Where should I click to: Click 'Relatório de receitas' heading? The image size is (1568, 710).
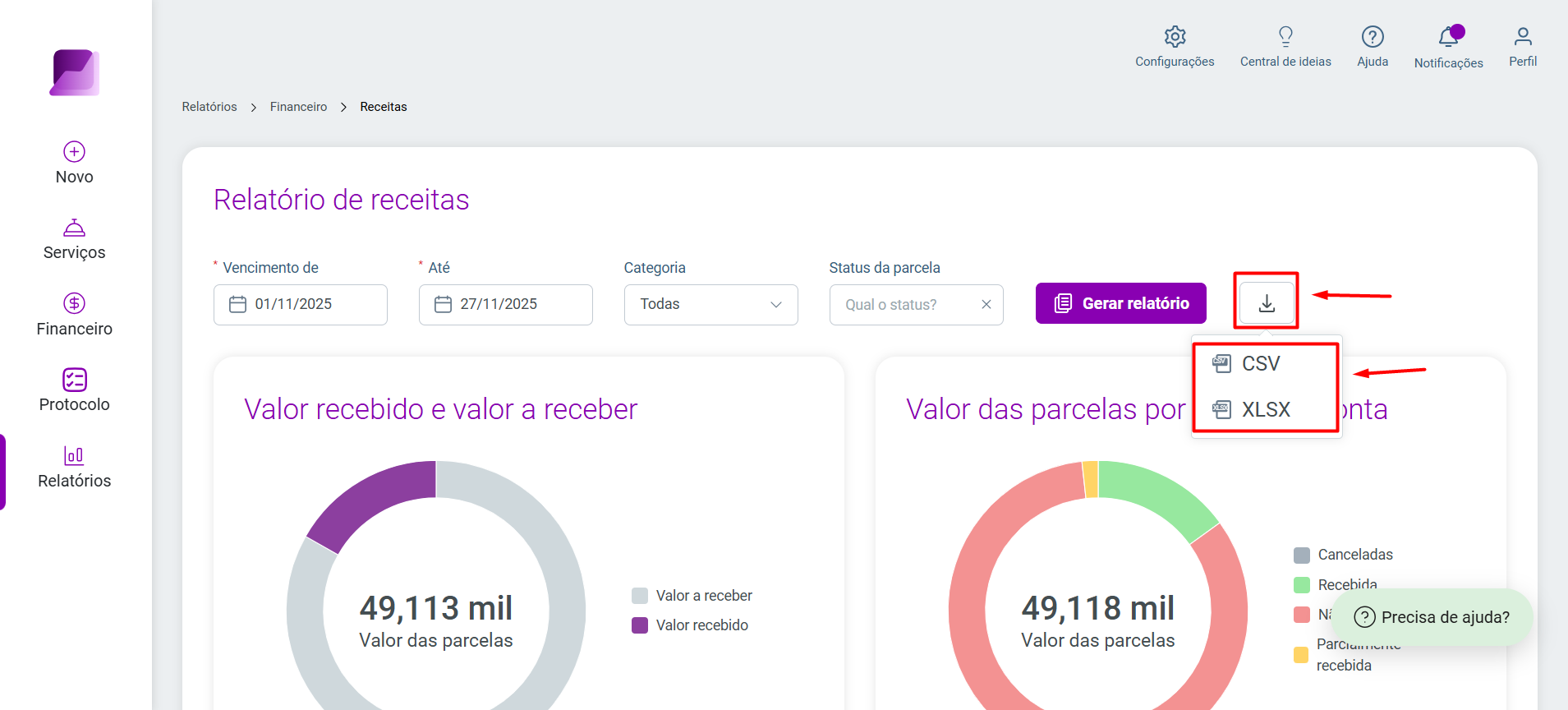[x=342, y=200]
